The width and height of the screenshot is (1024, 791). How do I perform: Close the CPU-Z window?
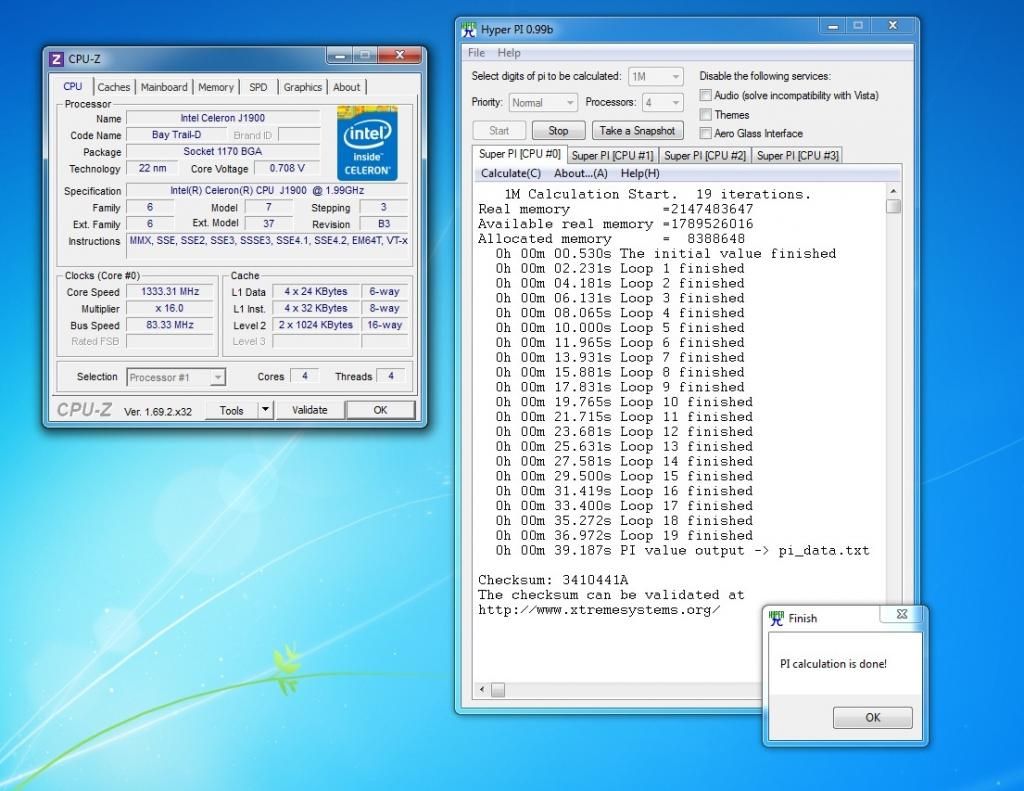pyautogui.click(x=400, y=56)
